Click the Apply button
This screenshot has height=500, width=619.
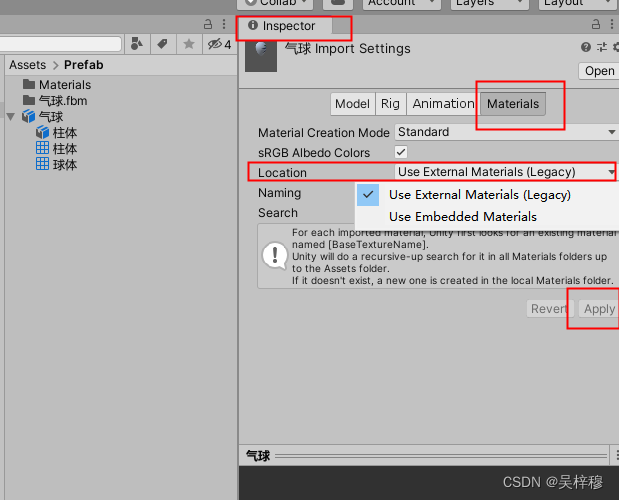click(x=599, y=309)
